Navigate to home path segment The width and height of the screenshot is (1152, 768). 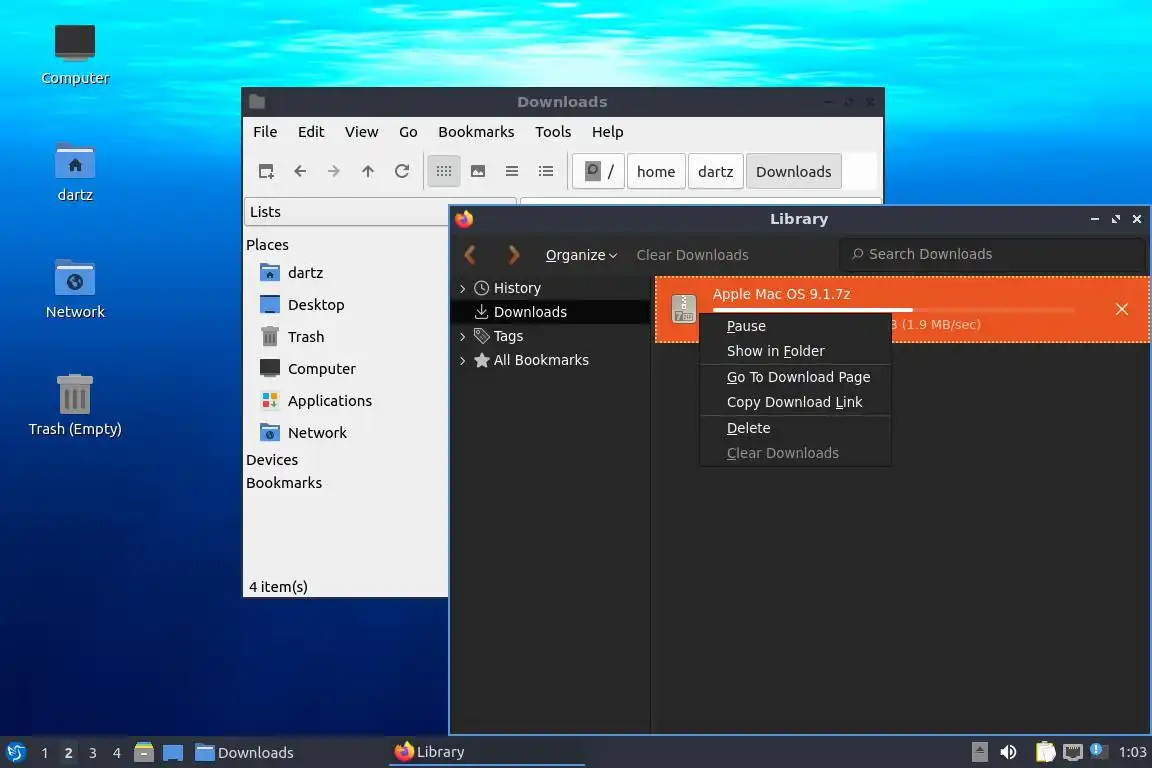(x=656, y=171)
